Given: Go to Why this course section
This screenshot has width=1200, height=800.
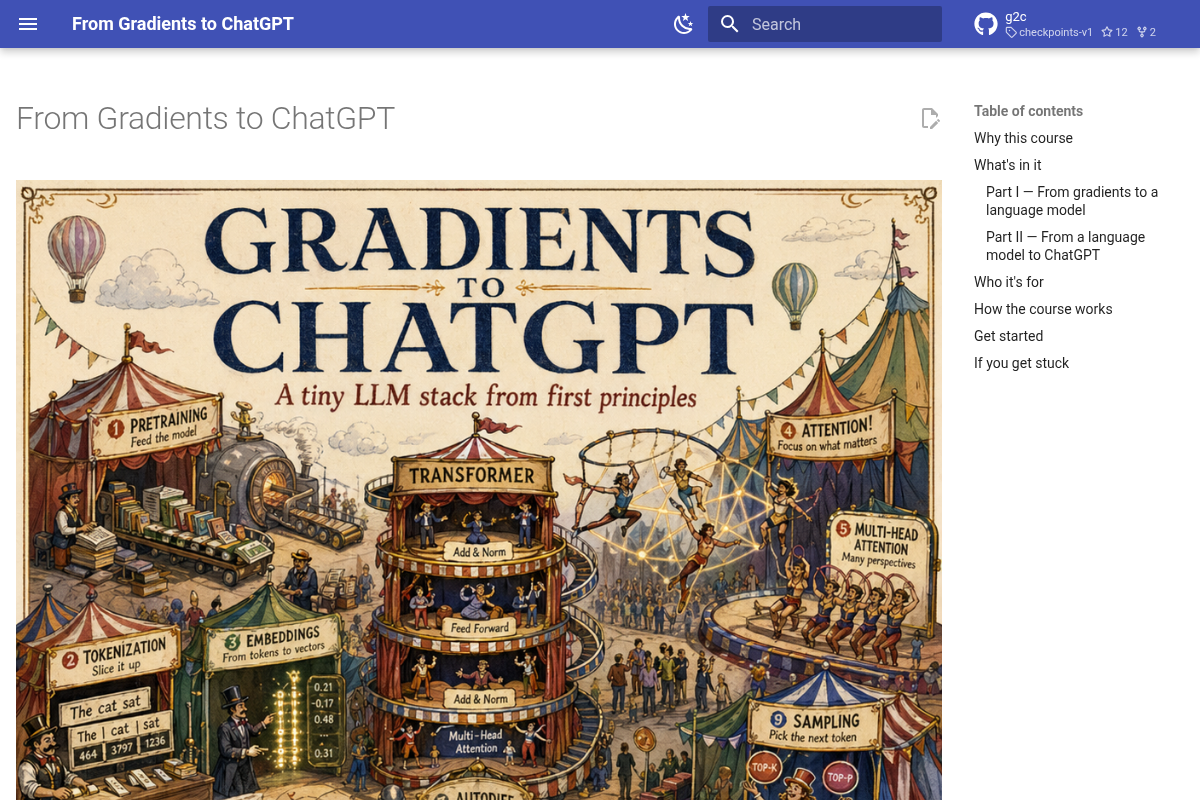Looking at the screenshot, I should pyautogui.click(x=1023, y=138).
